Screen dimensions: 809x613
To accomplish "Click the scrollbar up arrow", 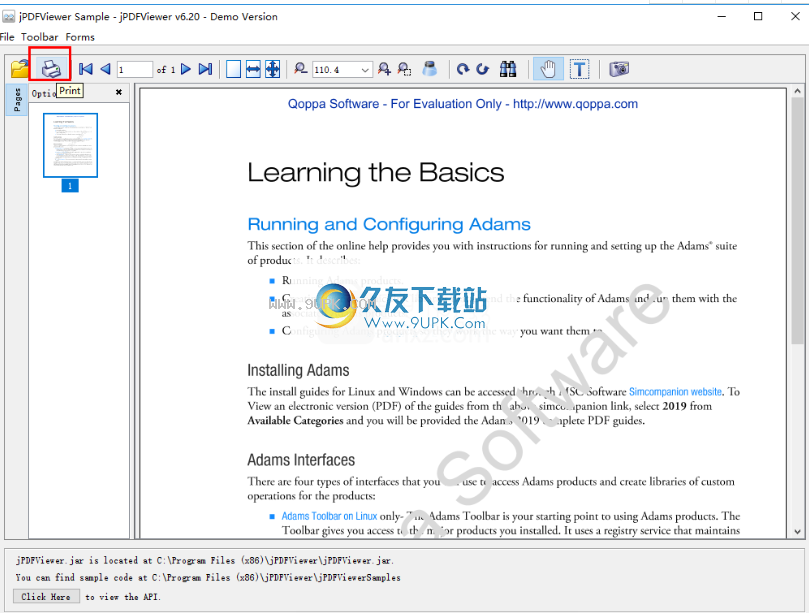I will tap(797, 91).
